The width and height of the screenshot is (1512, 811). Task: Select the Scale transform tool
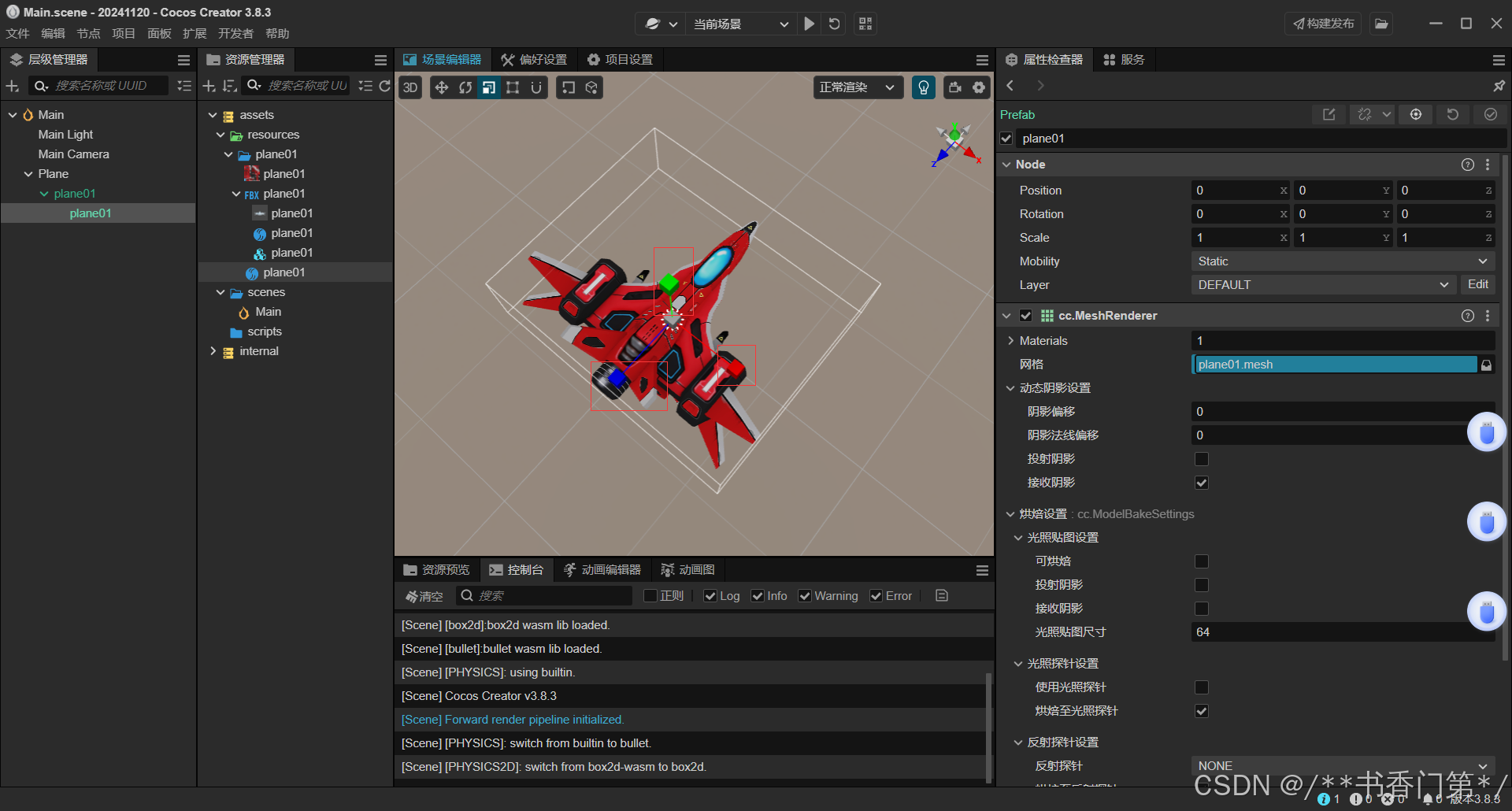click(x=489, y=87)
